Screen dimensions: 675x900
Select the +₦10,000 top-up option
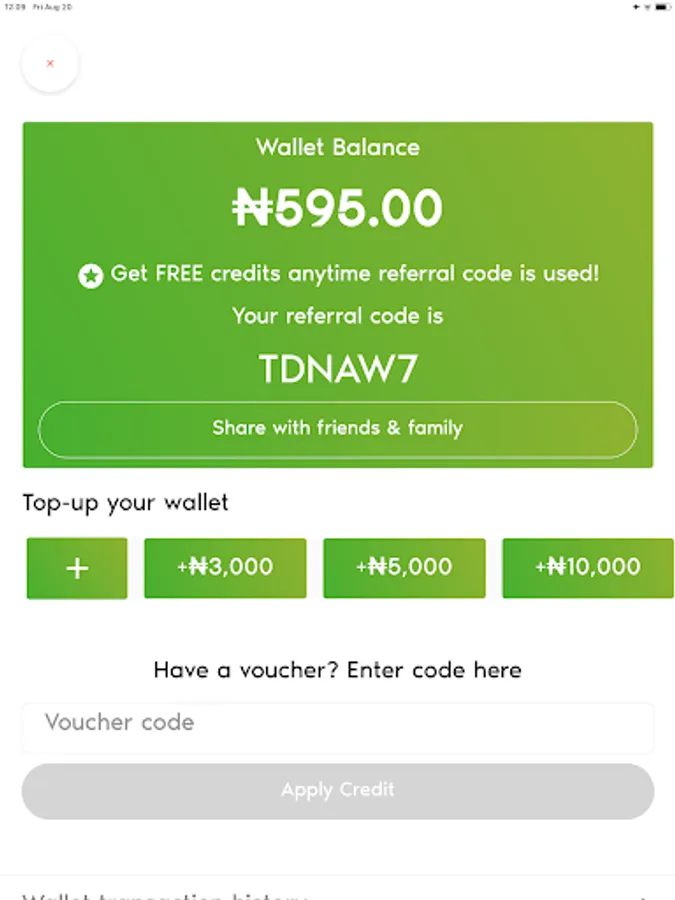pyautogui.click(x=588, y=568)
